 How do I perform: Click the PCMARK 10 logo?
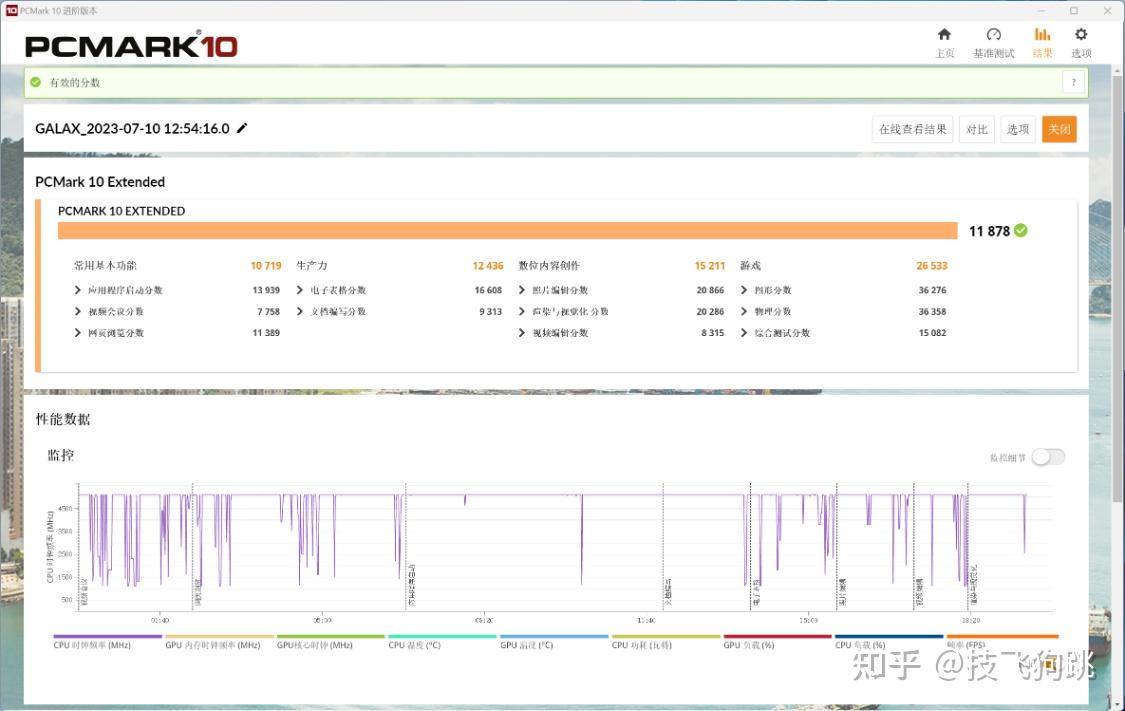point(131,45)
